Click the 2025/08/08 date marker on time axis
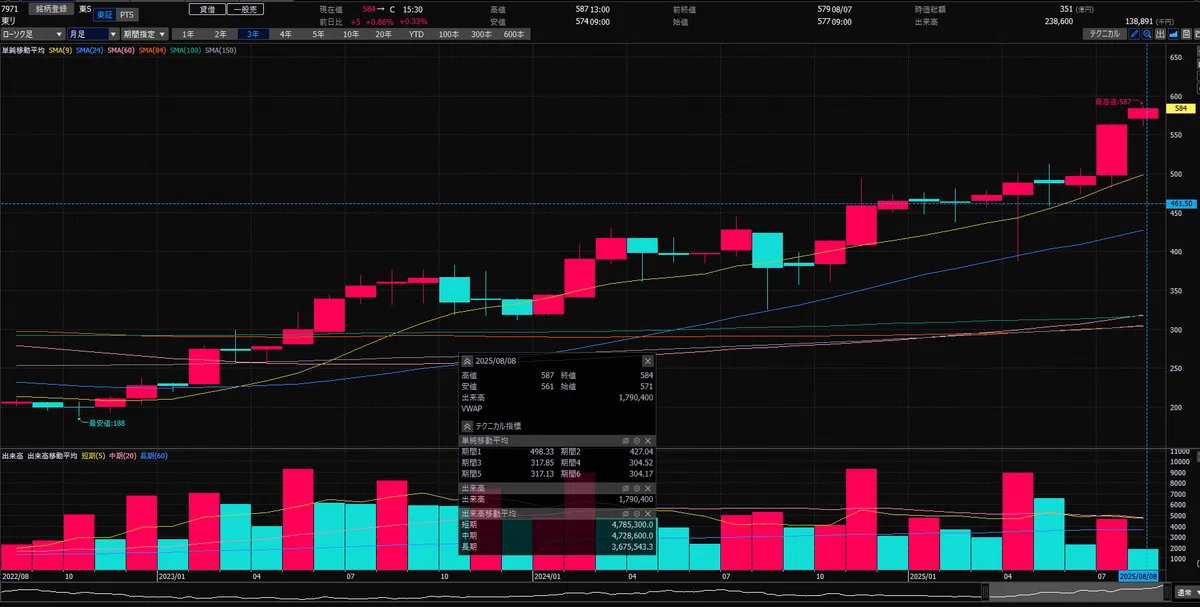Image resolution: width=1200 pixels, height=607 pixels. pos(1137,576)
